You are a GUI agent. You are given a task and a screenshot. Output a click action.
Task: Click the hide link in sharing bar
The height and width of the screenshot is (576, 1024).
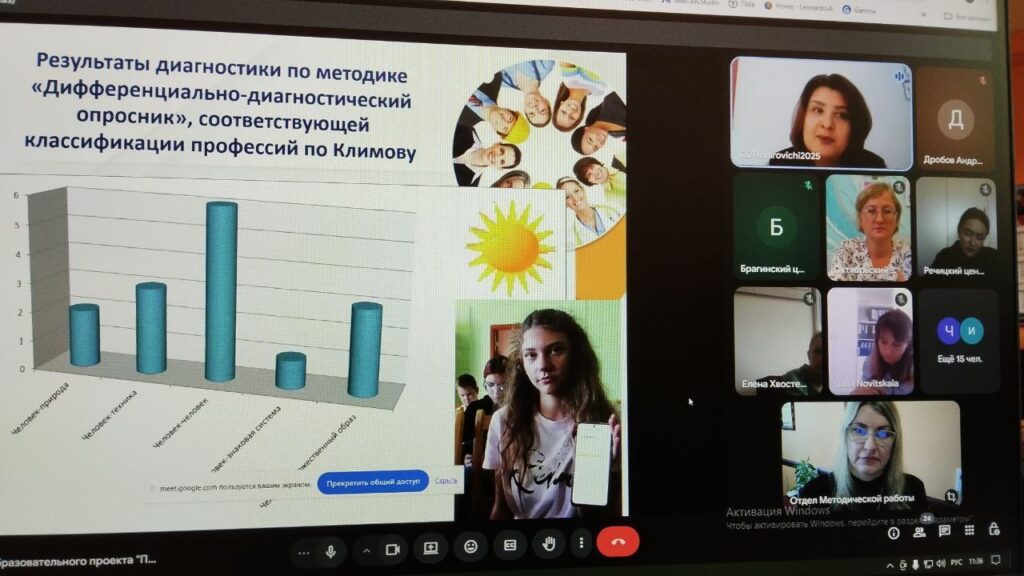coord(446,481)
